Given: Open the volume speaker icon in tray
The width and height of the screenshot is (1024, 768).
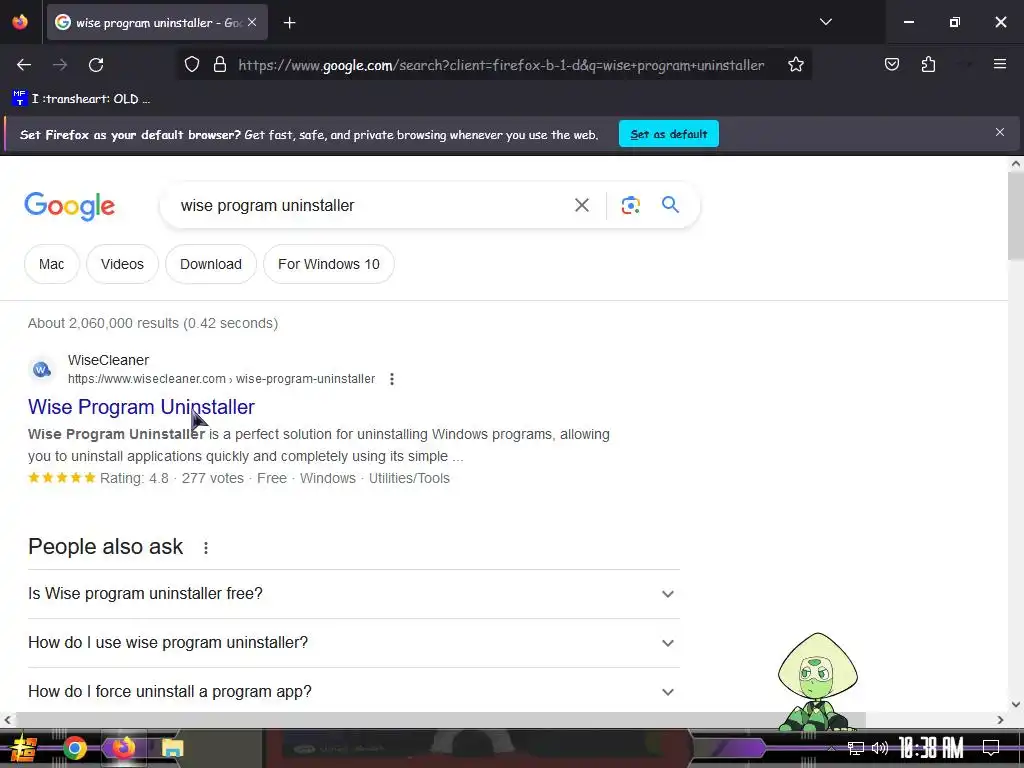Looking at the screenshot, I should (x=880, y=748).
